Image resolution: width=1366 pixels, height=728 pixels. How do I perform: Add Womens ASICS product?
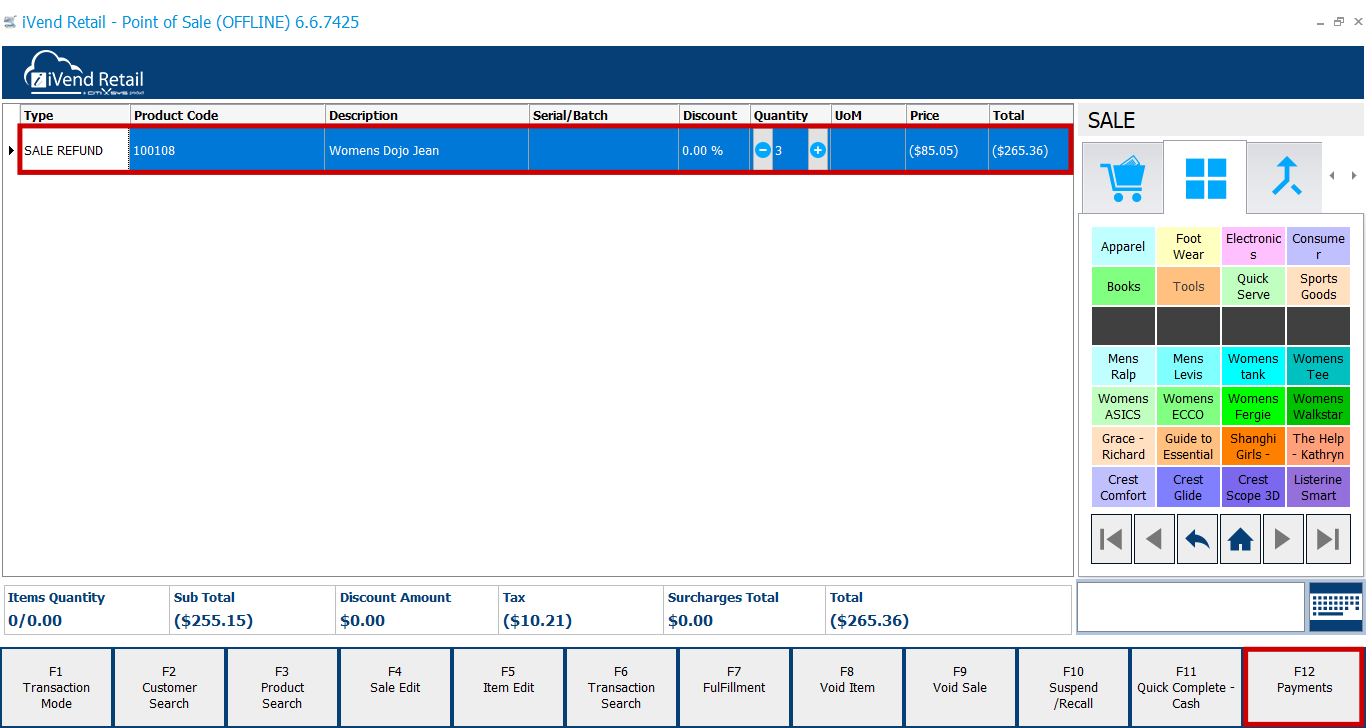1123,406
